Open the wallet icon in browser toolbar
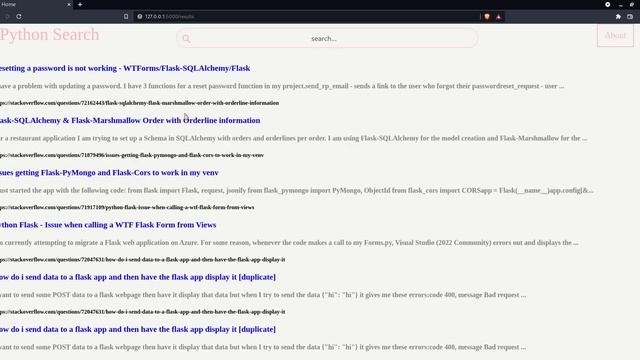 click(630, 17)
